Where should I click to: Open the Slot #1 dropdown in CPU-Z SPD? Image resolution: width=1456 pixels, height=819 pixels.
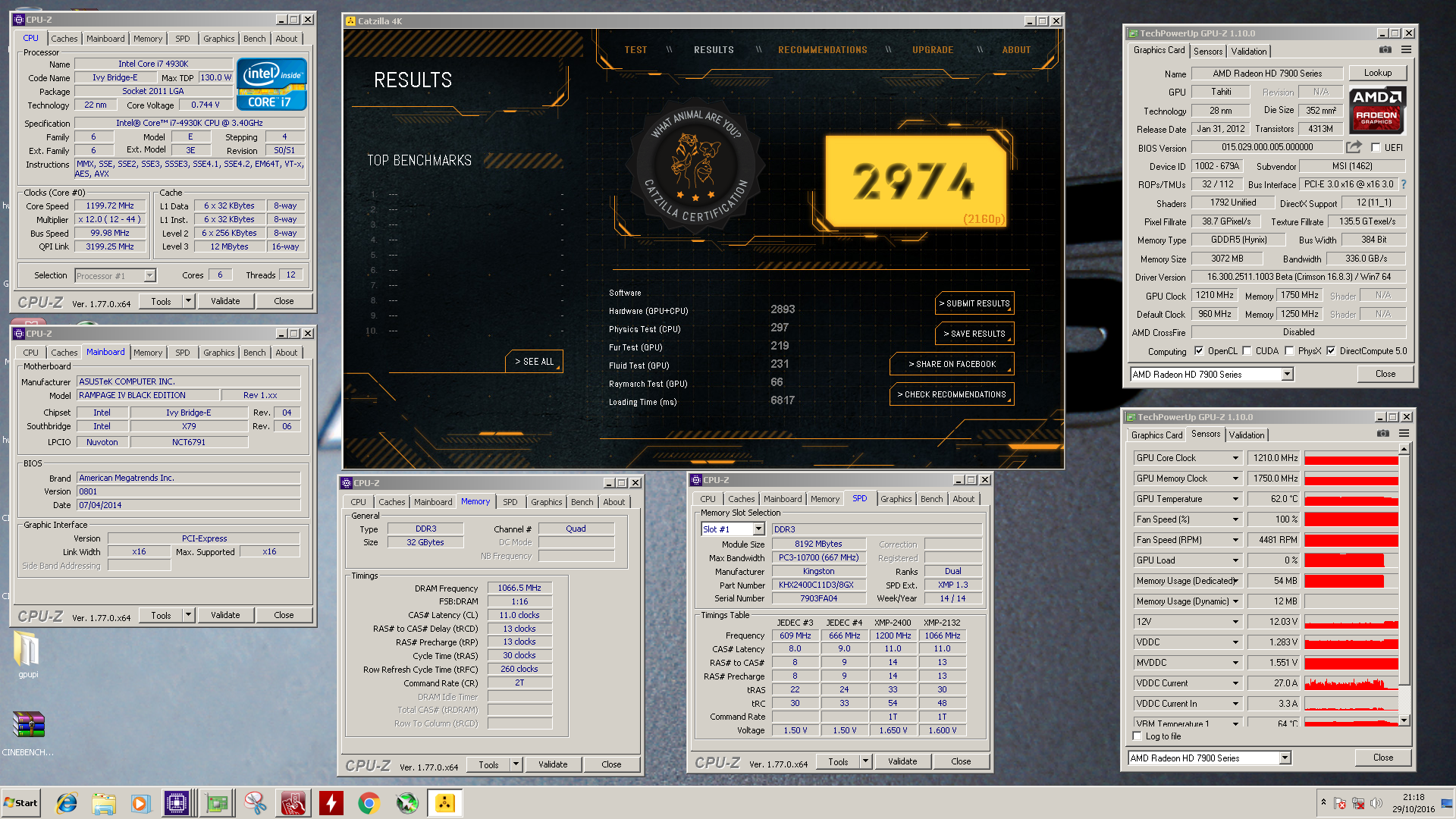point(758,529)
